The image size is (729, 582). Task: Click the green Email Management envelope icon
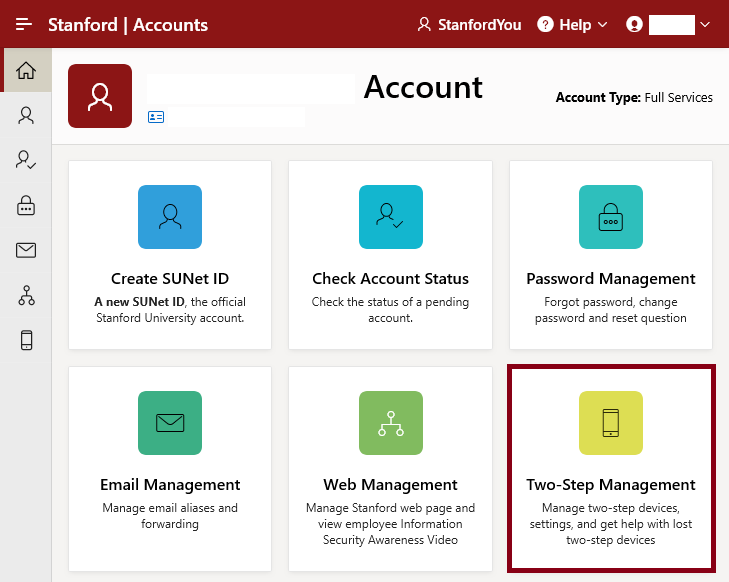(x=170, y=423)
